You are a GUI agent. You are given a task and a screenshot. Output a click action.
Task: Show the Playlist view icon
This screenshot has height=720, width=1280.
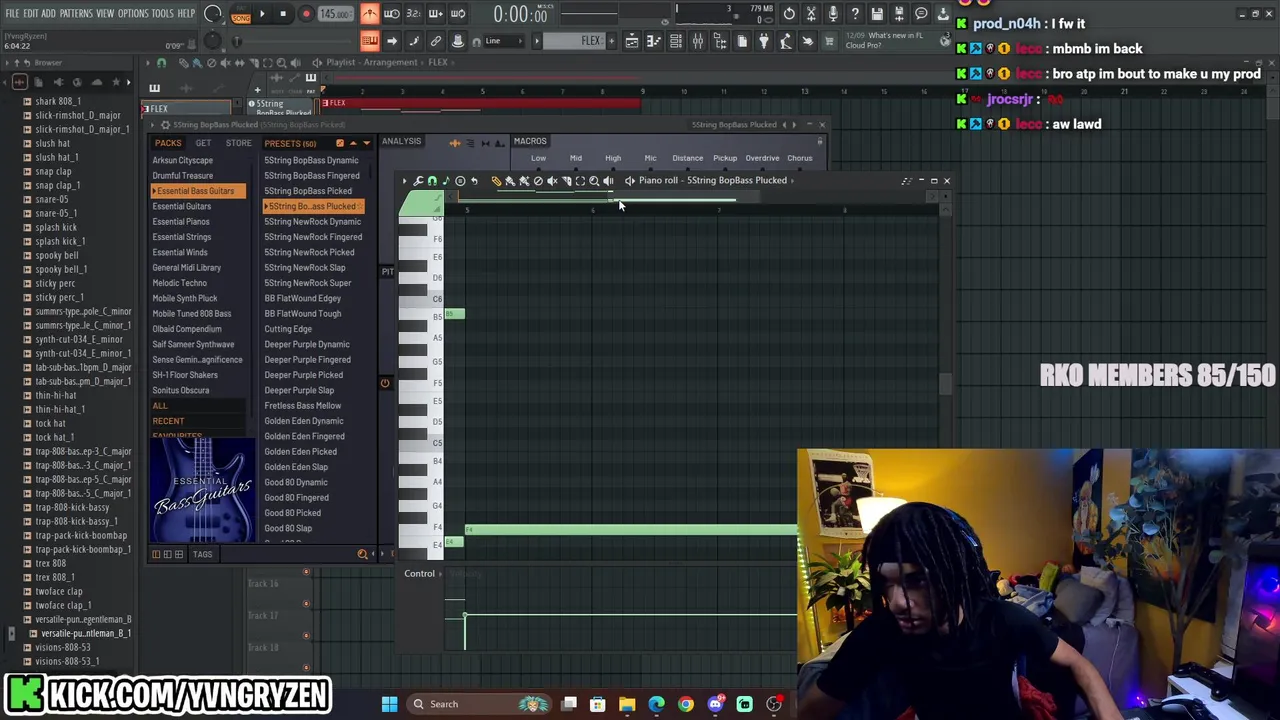pos(632,41)
